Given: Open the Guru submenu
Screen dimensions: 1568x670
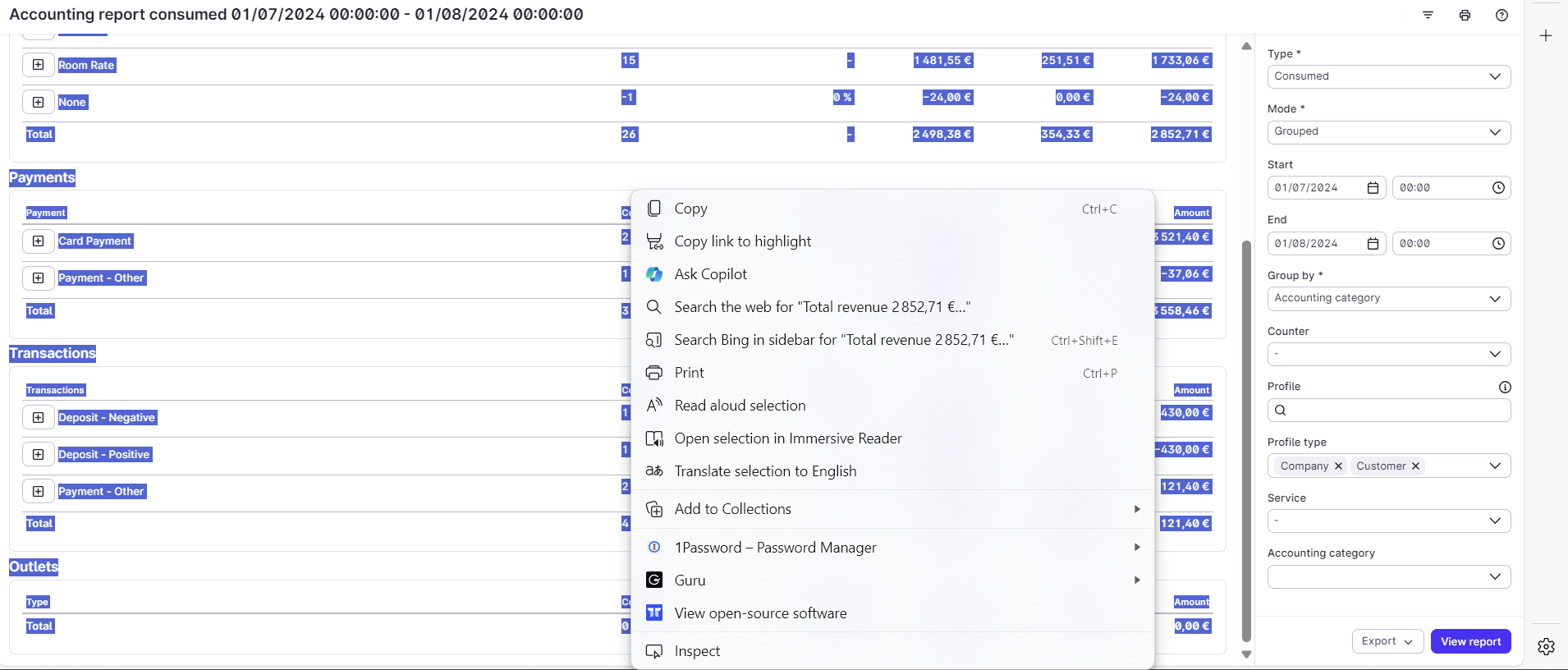Looking at the screenshot, I should coord(892,581).
